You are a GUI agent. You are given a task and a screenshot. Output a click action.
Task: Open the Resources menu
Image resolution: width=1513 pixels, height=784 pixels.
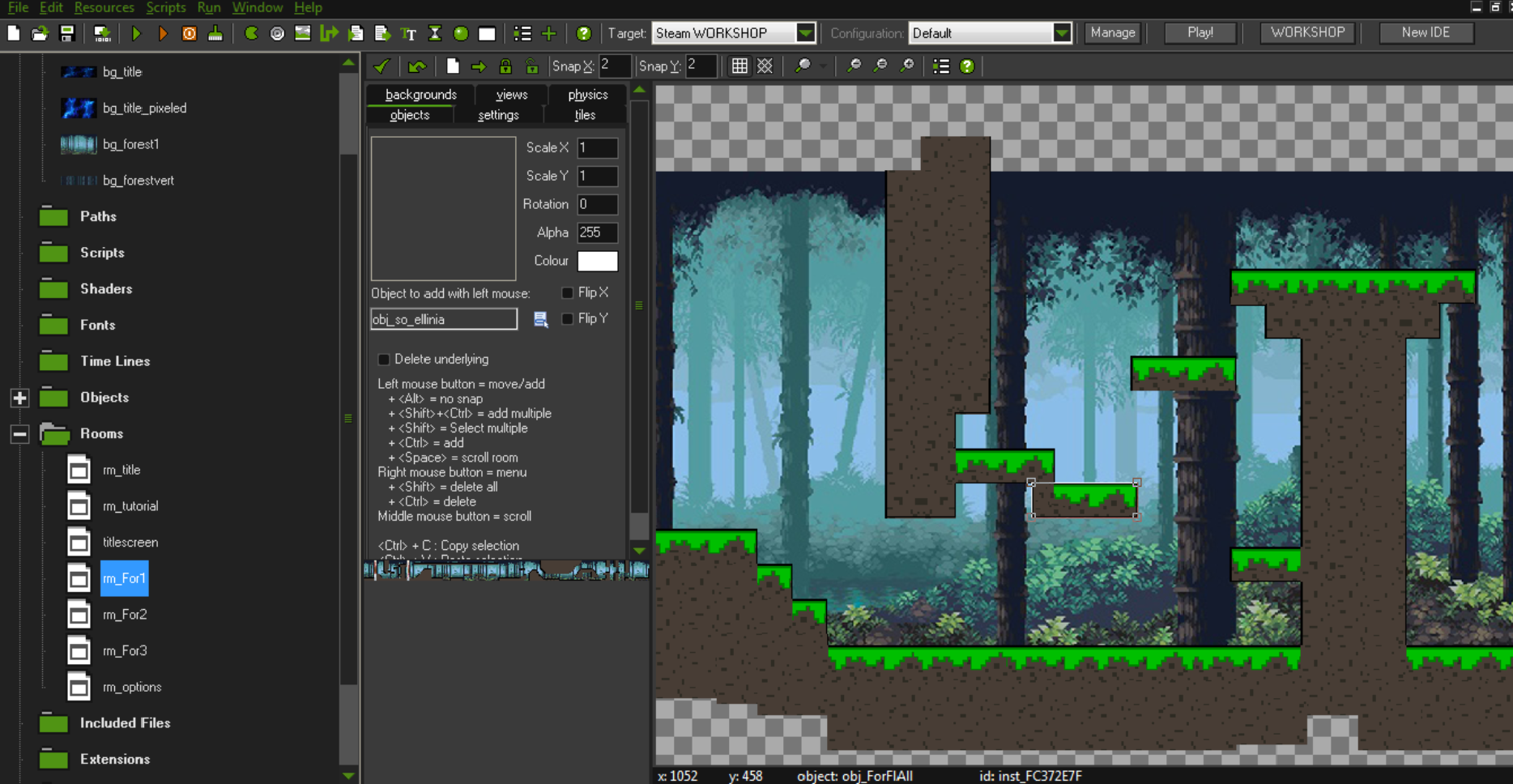click(x=104, y=7)
